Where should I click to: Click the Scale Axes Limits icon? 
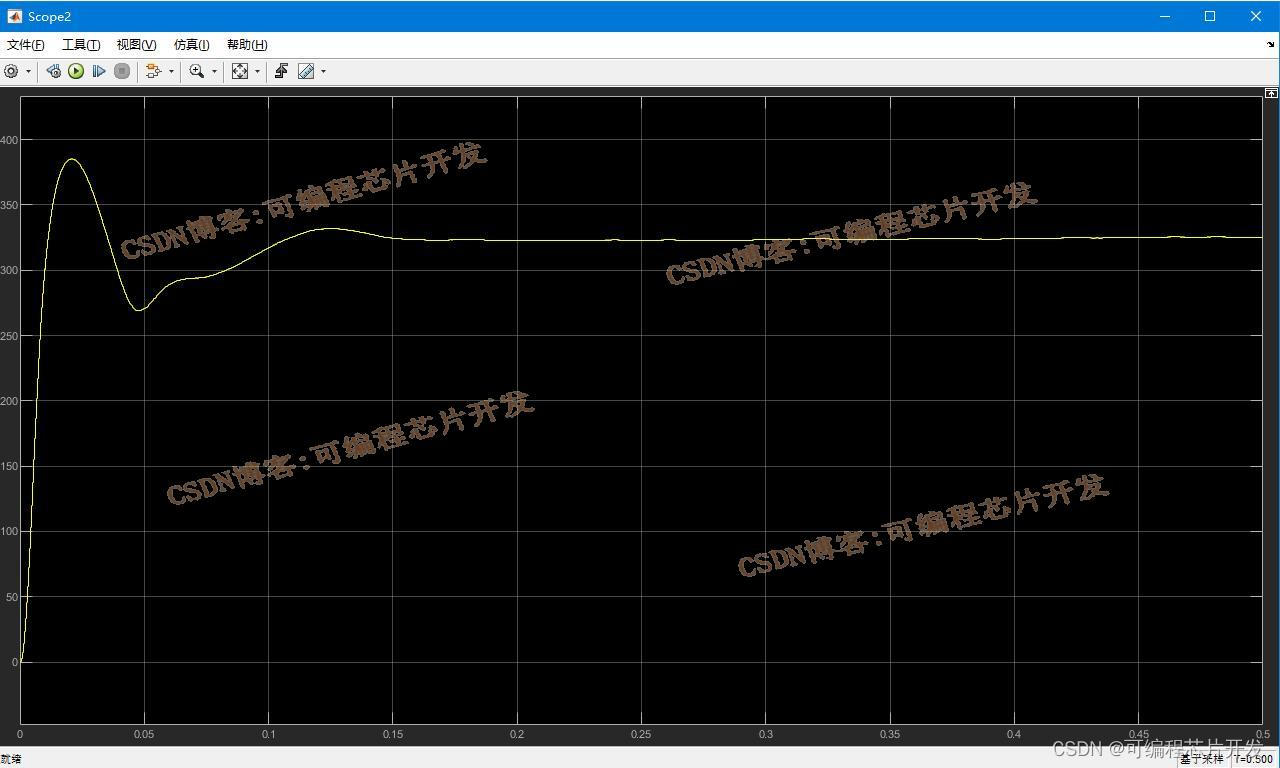[240, 71]
